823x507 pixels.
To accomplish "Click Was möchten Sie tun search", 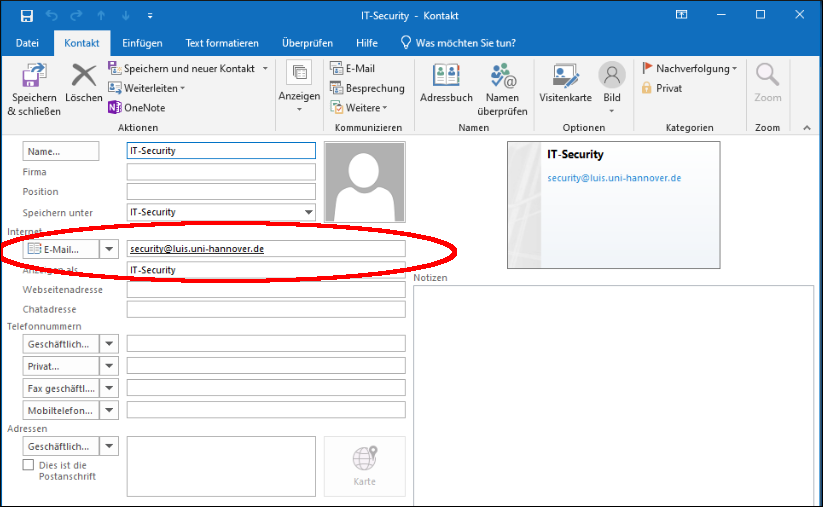I will point(458,43).
